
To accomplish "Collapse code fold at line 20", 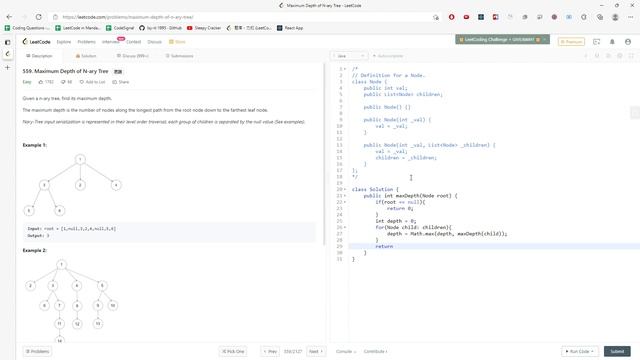I will pyautogui.click(x=345, y=189).
